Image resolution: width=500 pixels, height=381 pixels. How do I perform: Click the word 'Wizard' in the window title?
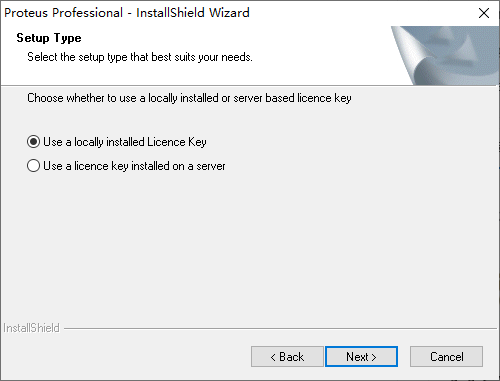(x=229, y=13)
